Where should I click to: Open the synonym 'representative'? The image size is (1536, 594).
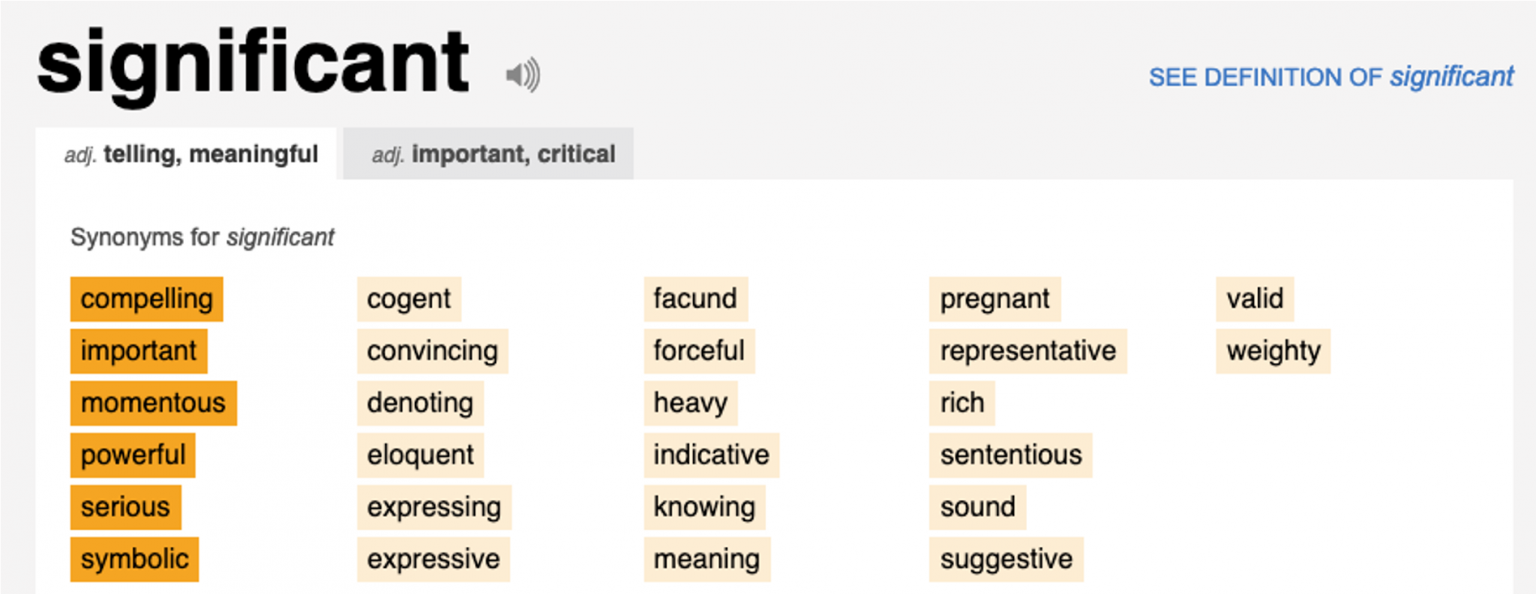pos(1027,351)
